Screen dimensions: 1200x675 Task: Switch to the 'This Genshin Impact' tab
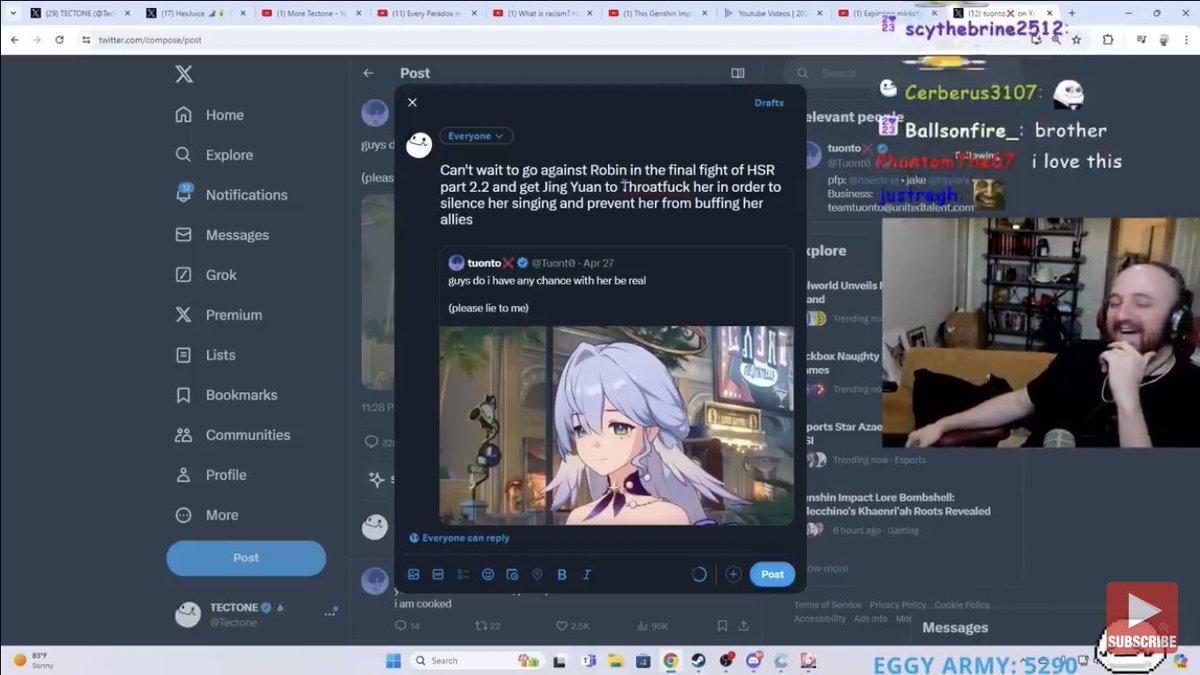click(x=660, y=13)
